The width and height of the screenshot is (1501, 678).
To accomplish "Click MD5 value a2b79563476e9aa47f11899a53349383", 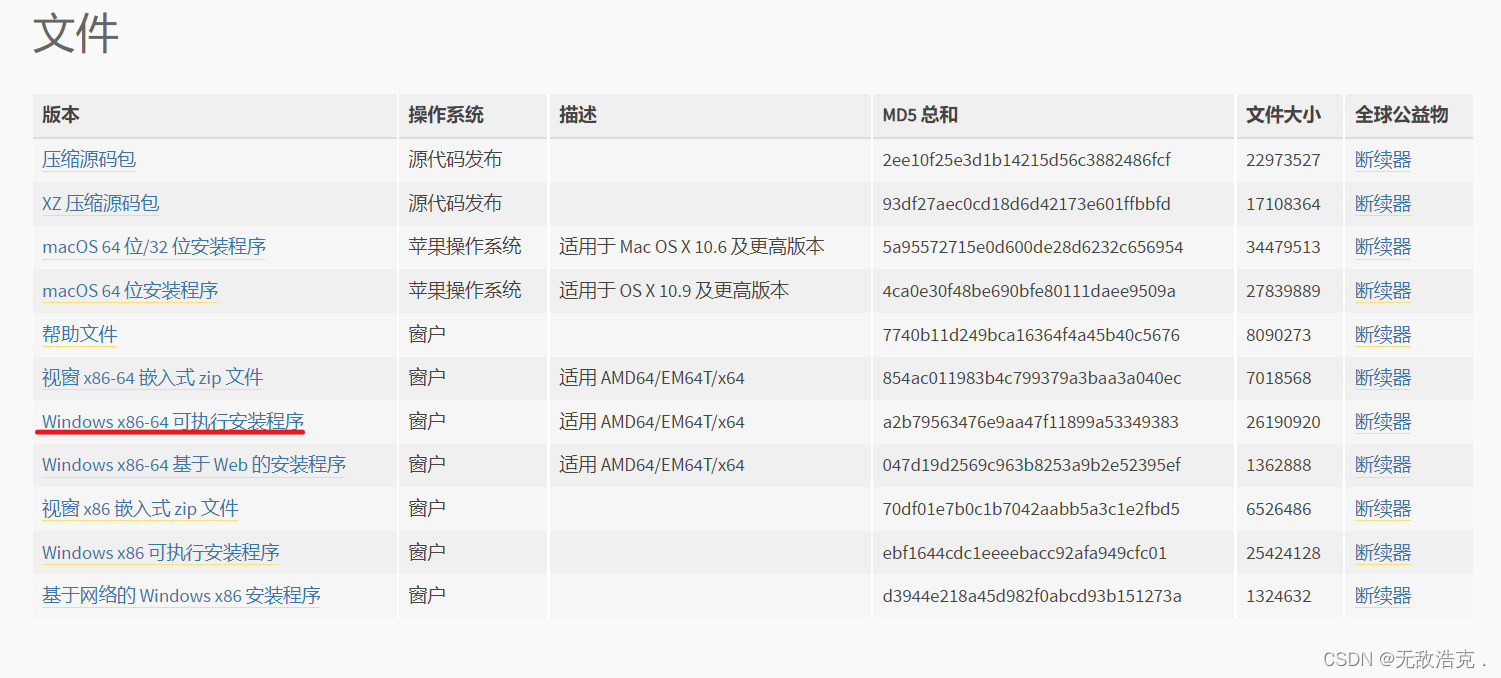I will click(x=1031, y=422).
